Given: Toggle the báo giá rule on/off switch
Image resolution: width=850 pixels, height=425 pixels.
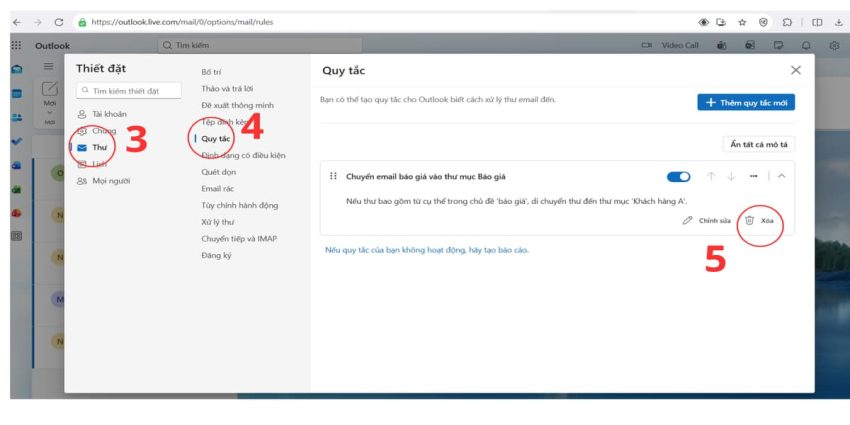Looking at the screenshot, I should pyautogui.click(x=678, y=177).
